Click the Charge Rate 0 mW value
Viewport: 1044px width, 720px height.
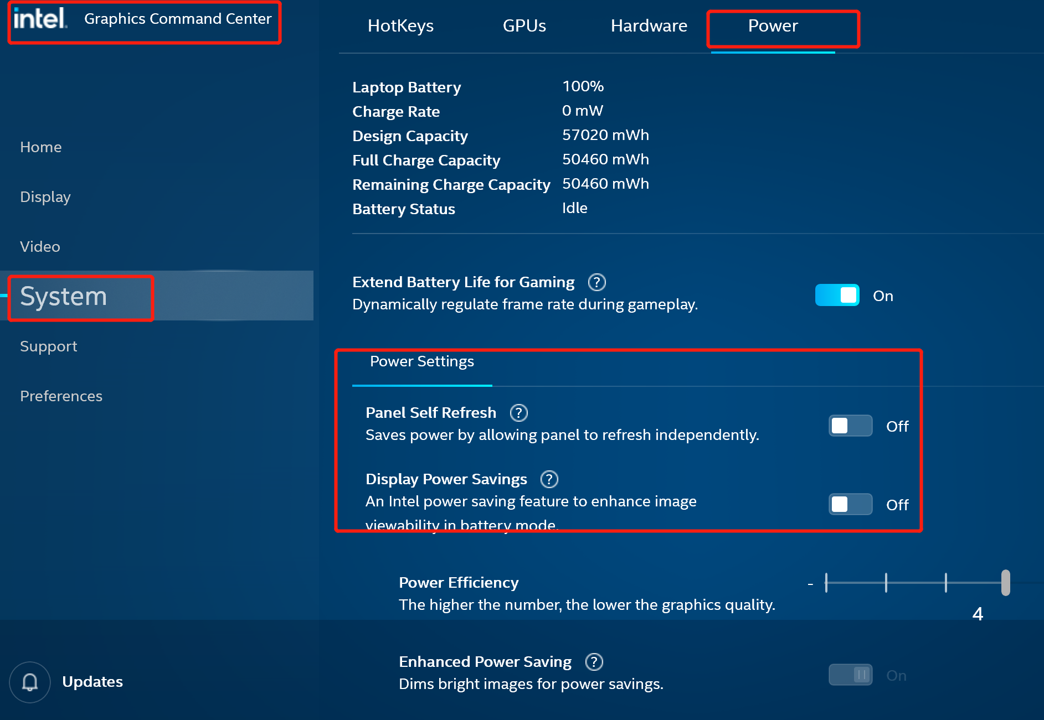583,111
